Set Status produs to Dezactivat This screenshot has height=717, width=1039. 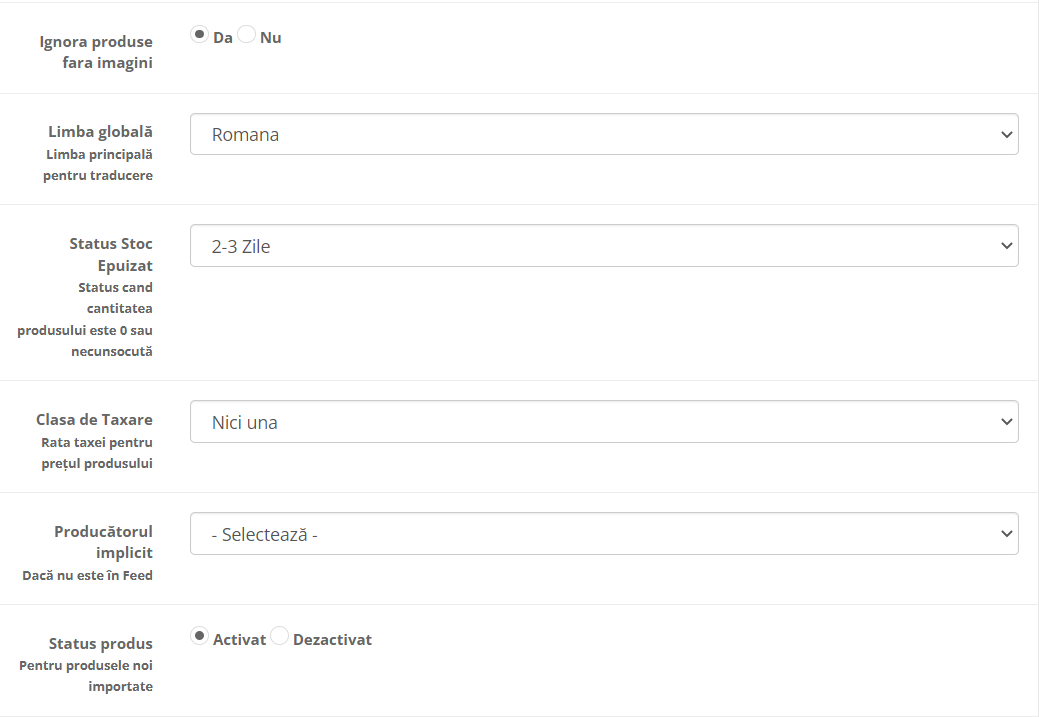pos(279,637)
